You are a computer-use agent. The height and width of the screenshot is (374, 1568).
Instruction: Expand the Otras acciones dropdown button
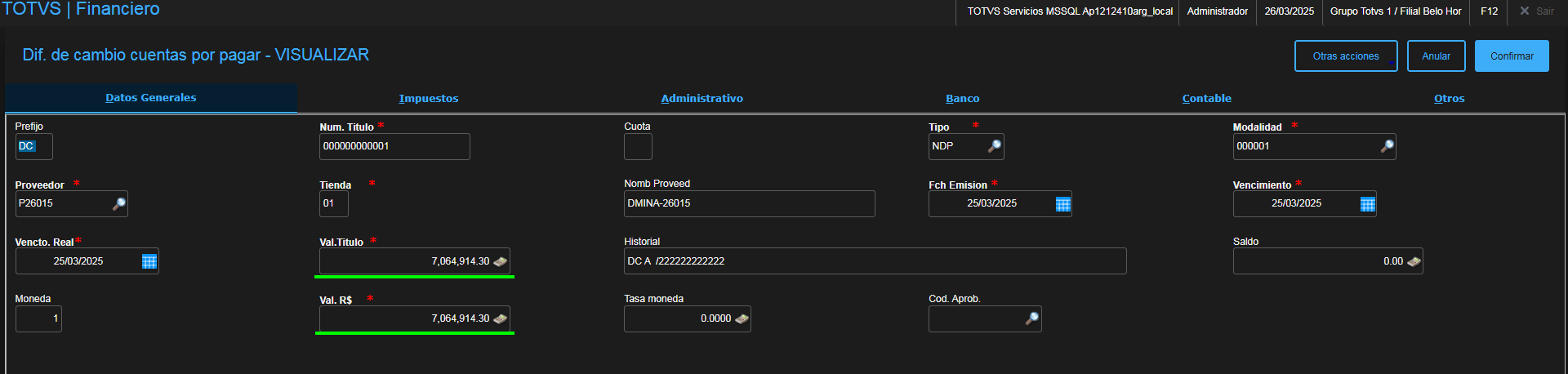1345,56
